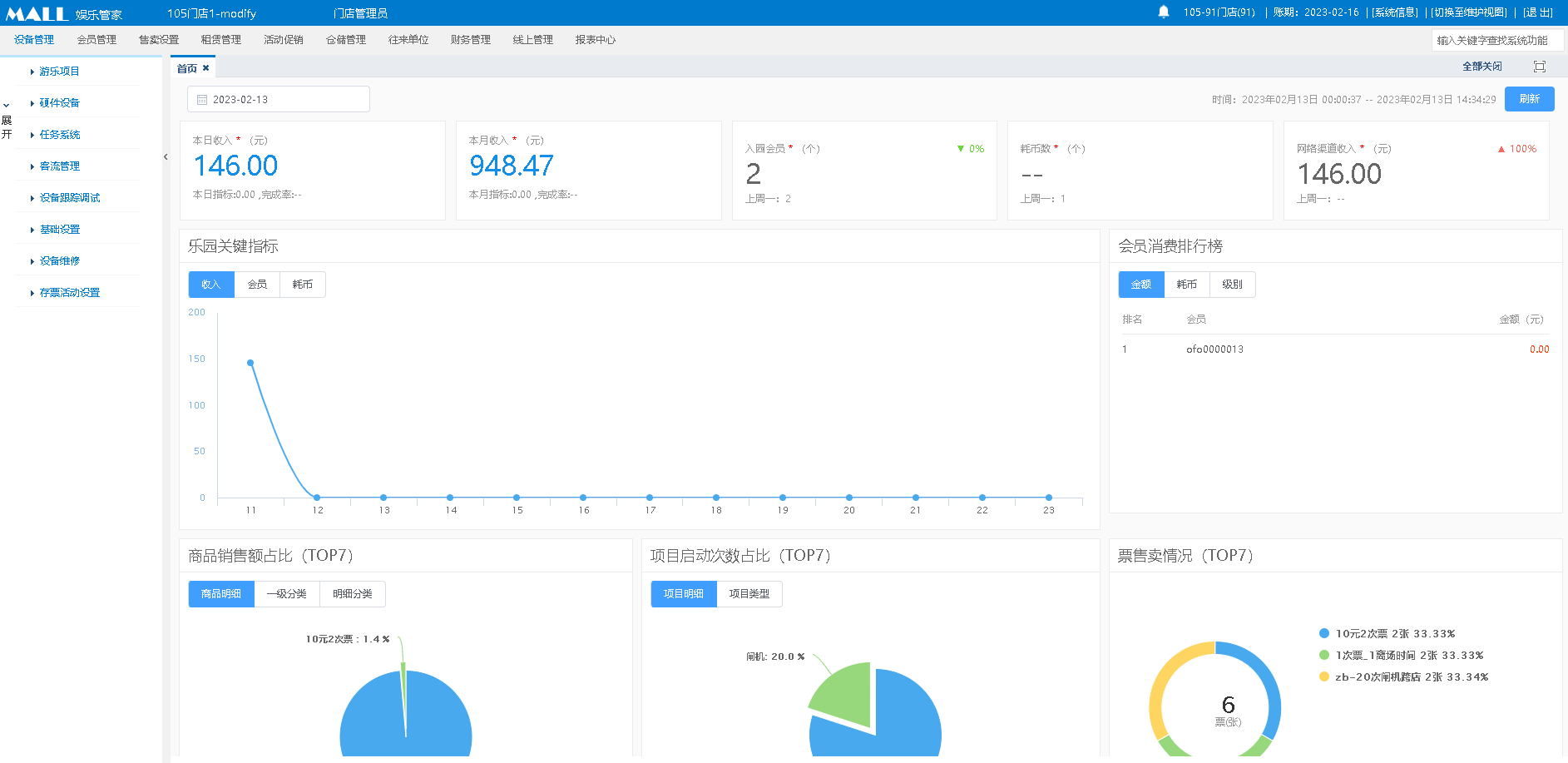Screen dimensions: 1568x763
Task: Select 一级分类 in 商品销售额占比
Action: (x=287, y=594)
